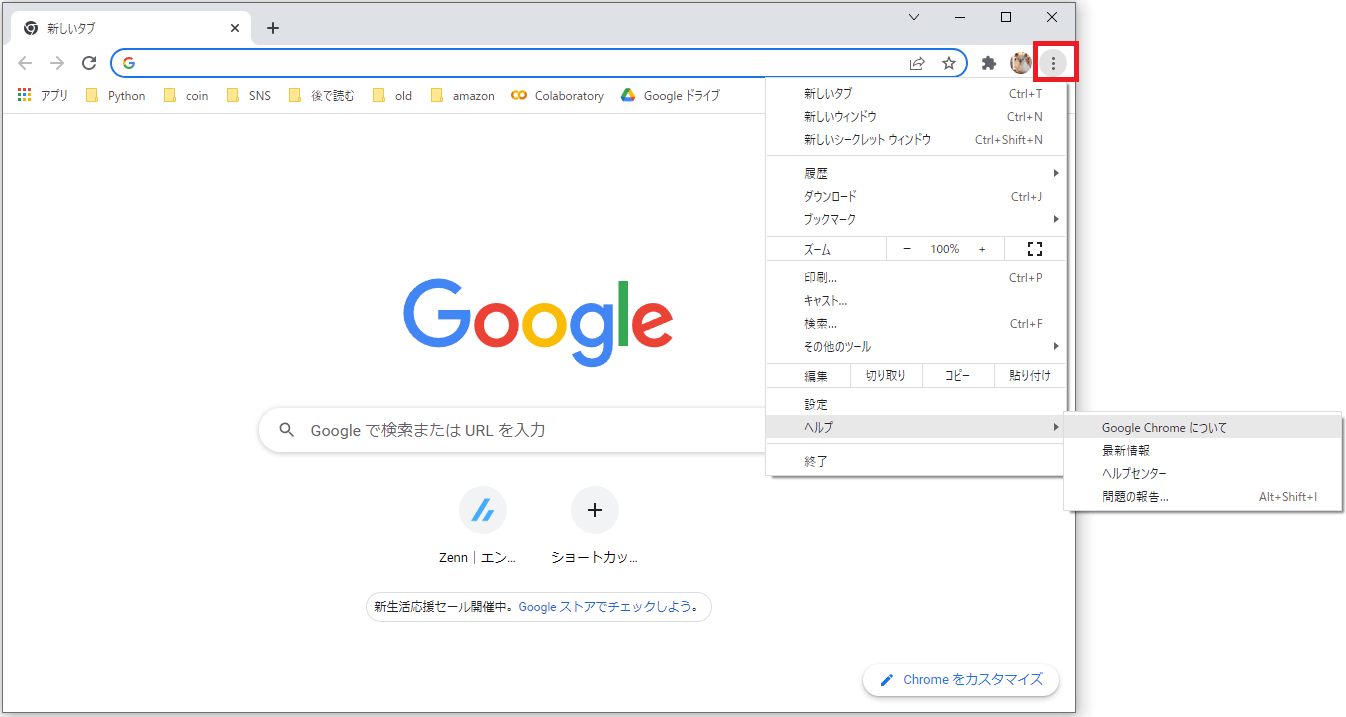
Task: Open the coin bookmark folder
Action: 186,96
